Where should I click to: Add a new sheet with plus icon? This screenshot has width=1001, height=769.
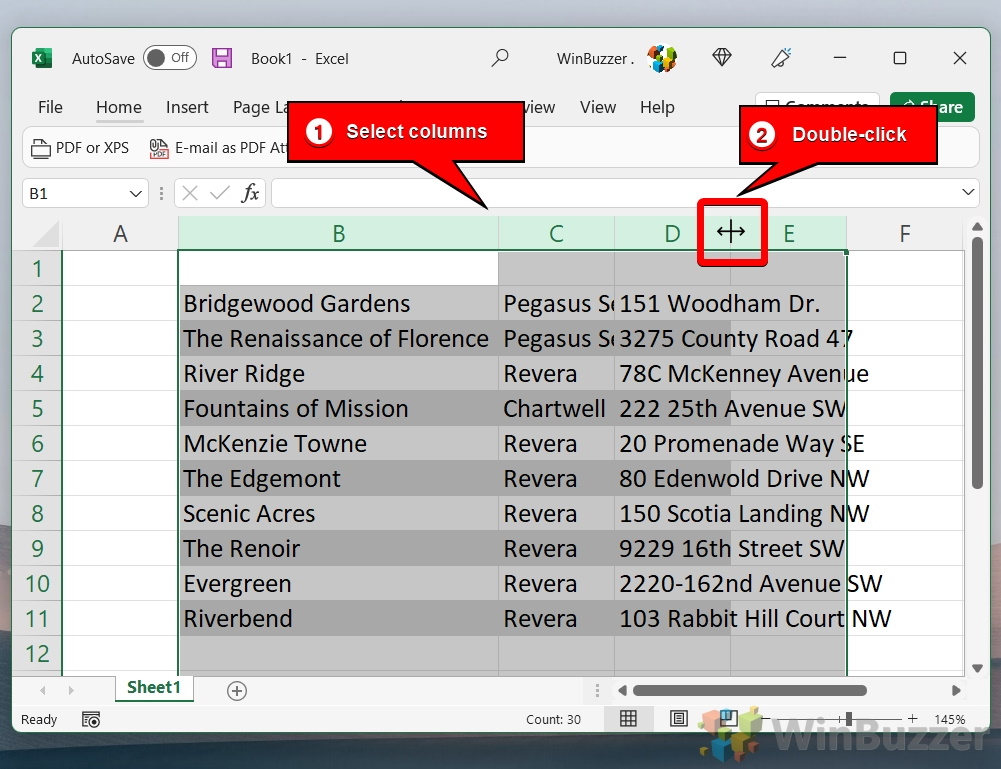coord(237,691)
